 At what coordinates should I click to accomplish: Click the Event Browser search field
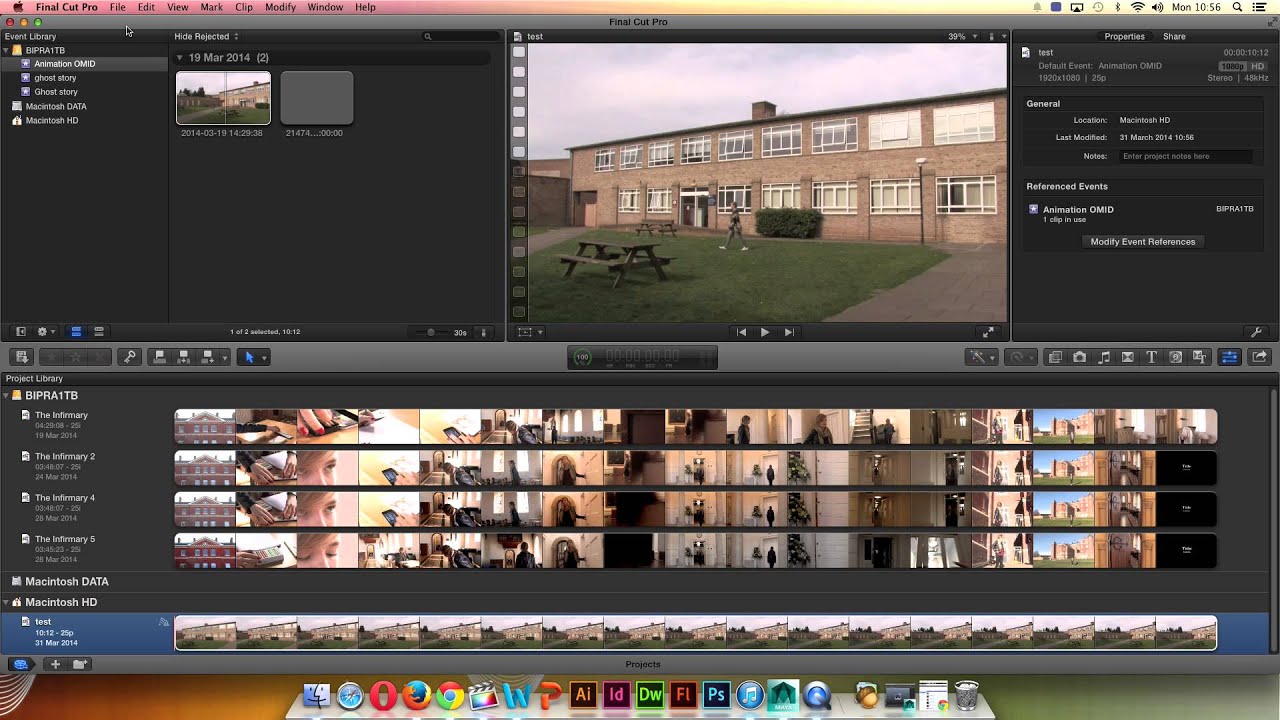pyautogui.click(x=460, y=37)
